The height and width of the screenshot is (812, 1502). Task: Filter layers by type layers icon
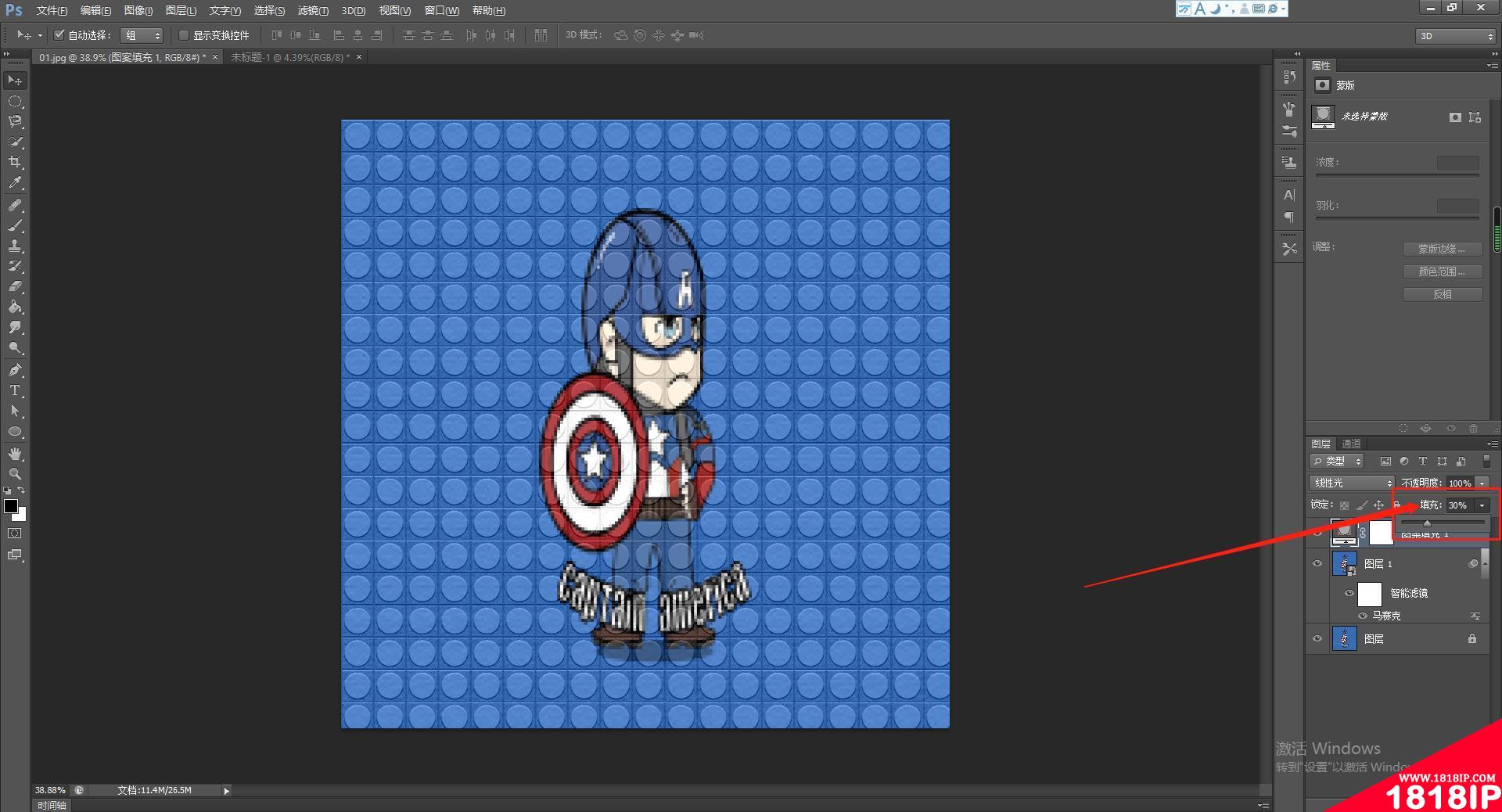pyautogui.click(x=1423, y=462)
